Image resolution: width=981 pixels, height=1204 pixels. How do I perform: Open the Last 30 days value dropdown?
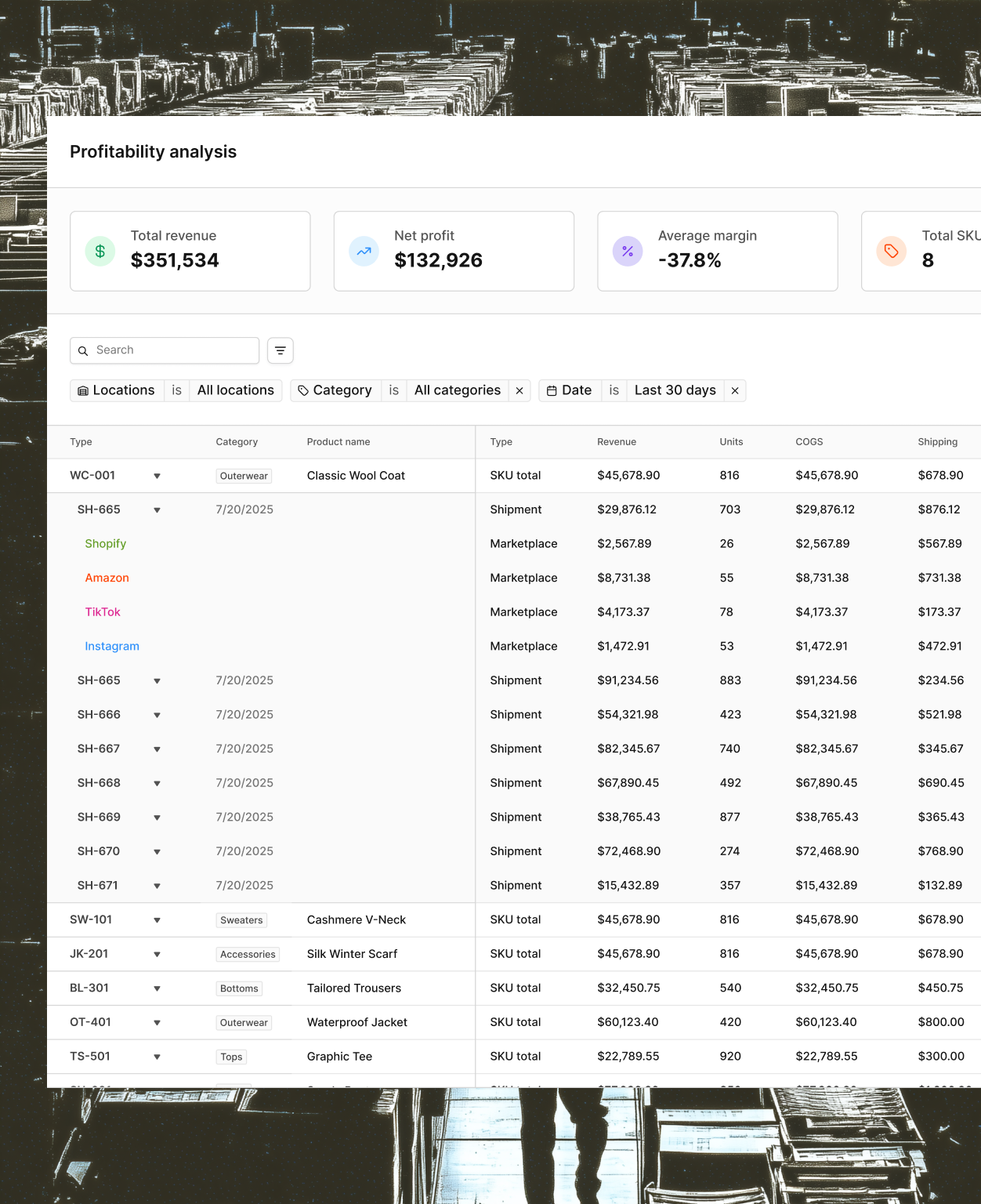click(675, 390)
